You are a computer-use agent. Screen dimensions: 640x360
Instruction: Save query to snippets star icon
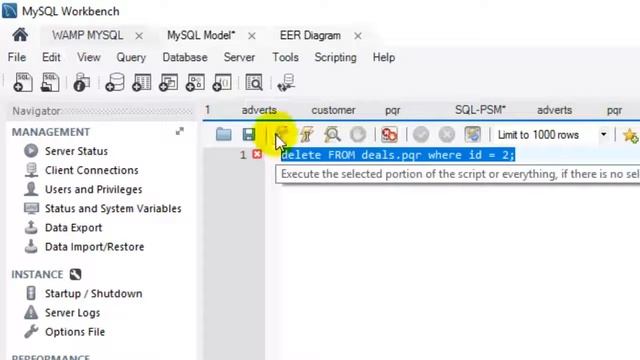[631, 135]
